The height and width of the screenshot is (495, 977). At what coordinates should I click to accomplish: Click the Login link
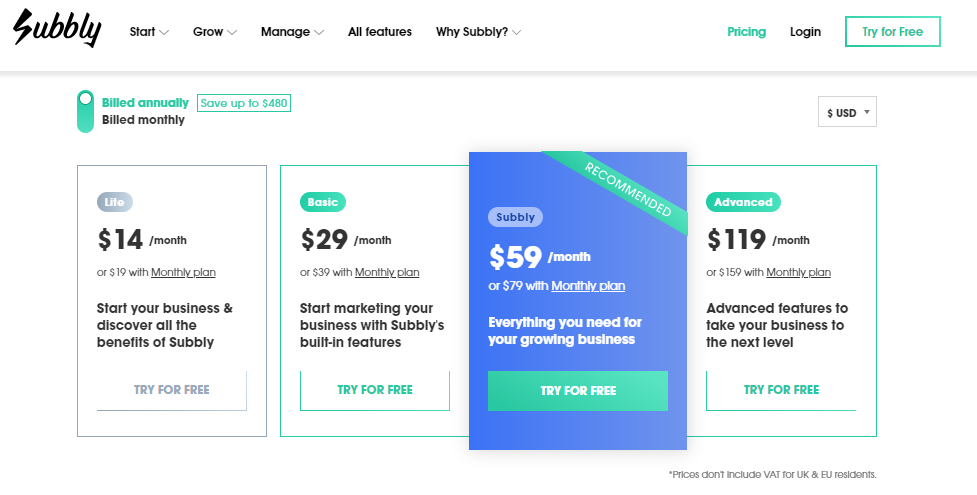pyautogui.click(x=805, y=32)
